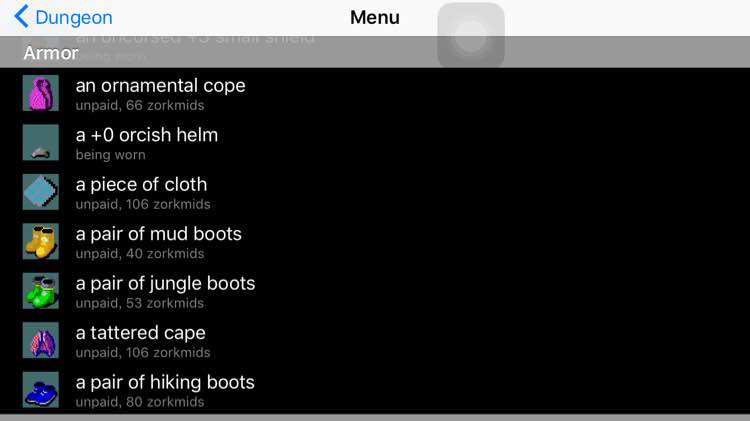Choose "a tattered cape" entry

pyautogui.click(x=140, y=333)
